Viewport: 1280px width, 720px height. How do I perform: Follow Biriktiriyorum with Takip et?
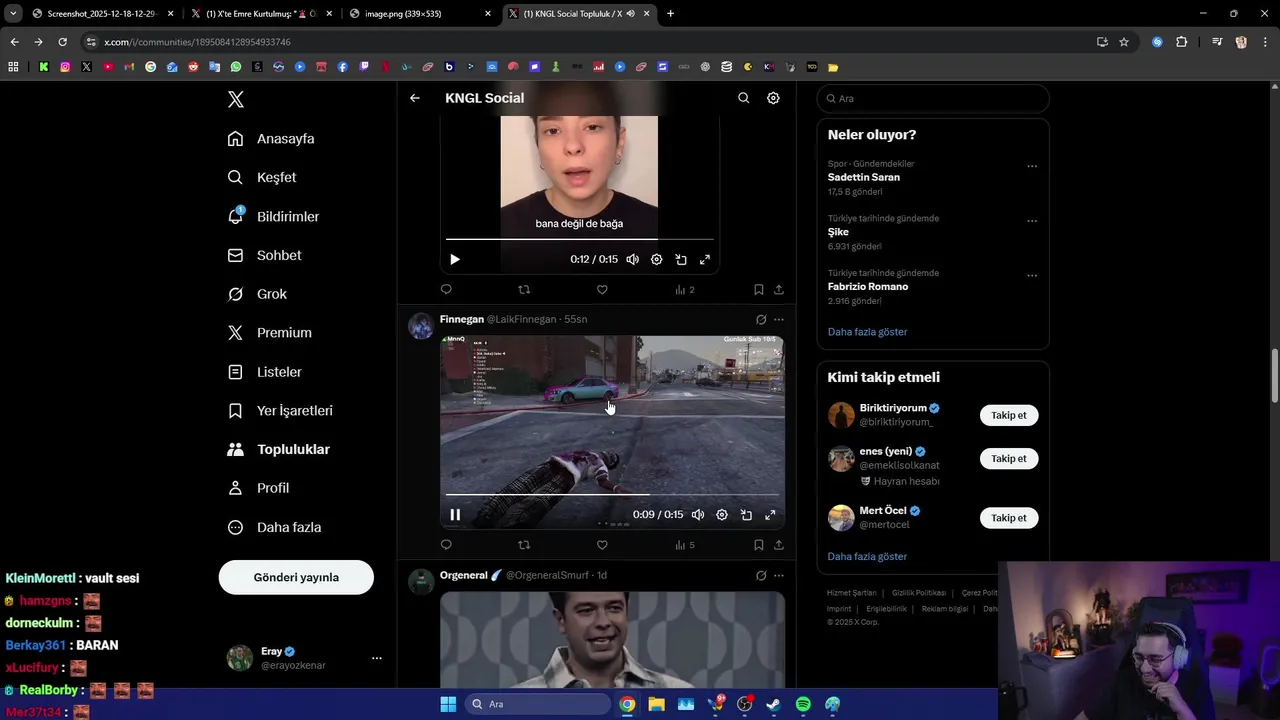1009,415
